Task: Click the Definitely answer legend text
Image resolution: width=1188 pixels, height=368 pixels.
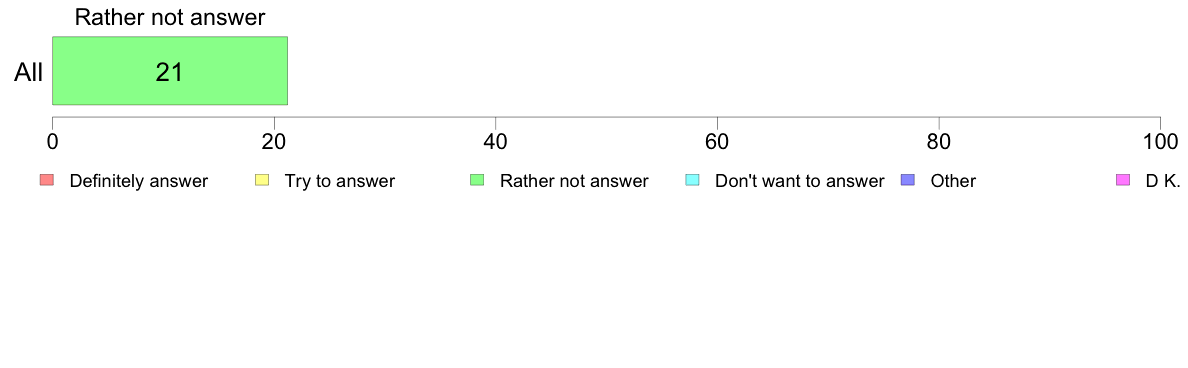Action: click(x=139, y=181)
